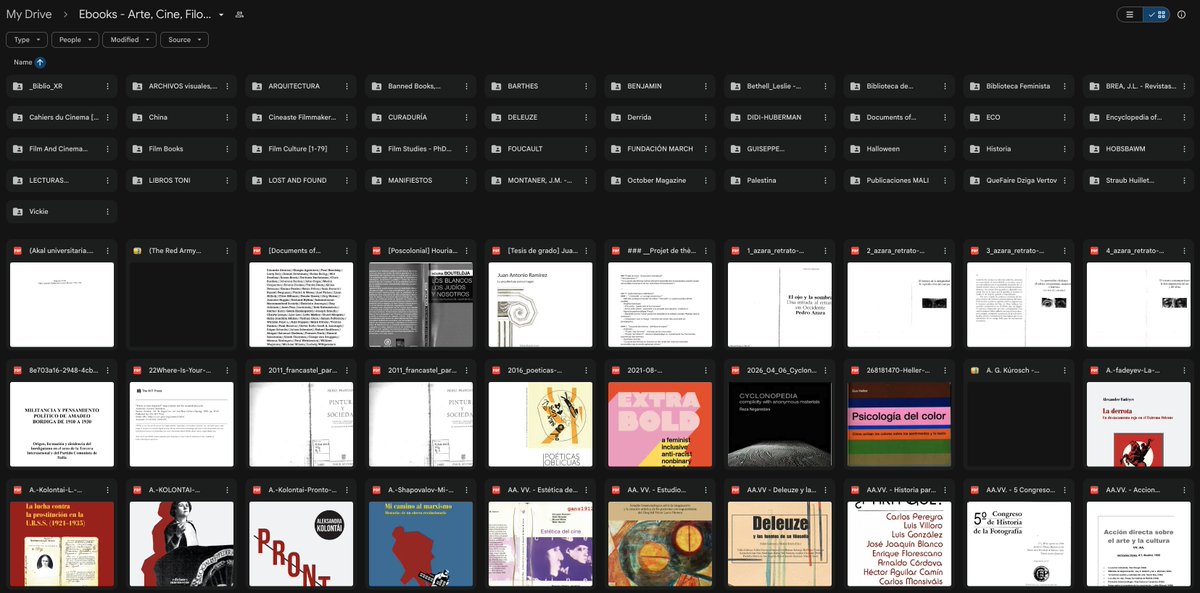1200x593 pixels.
Task: Open the PRONTO Aleksandra Kolontai cover thumbnail
Action: click(301, 544)
